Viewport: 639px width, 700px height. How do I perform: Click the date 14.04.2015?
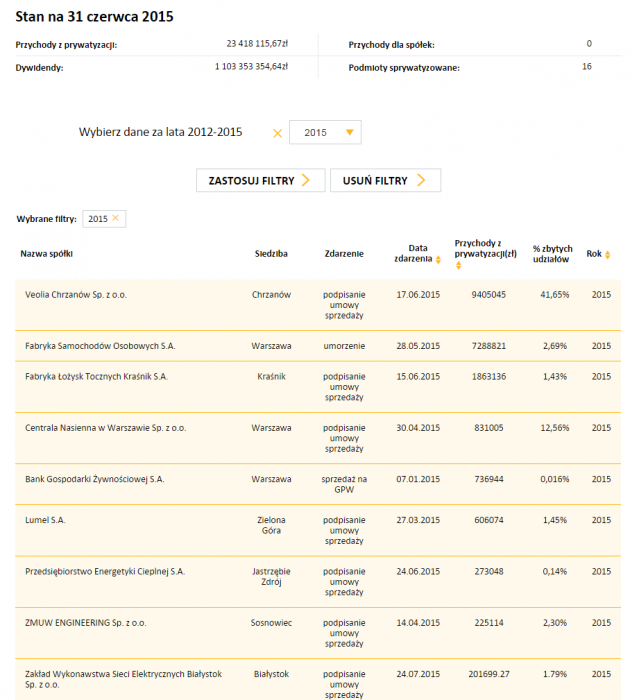(418, 623)
